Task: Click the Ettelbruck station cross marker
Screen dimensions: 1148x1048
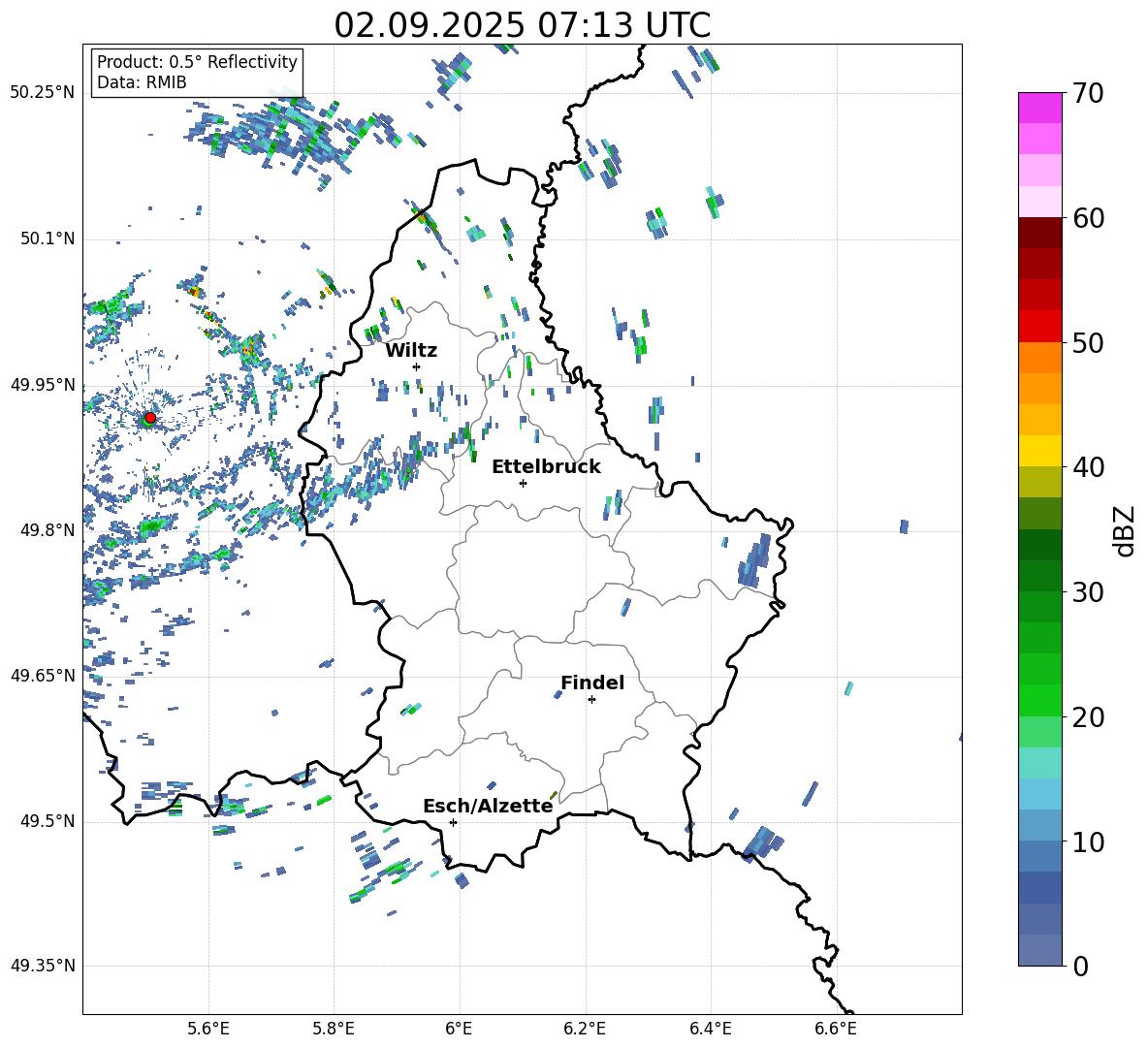Action: (523, 483)
